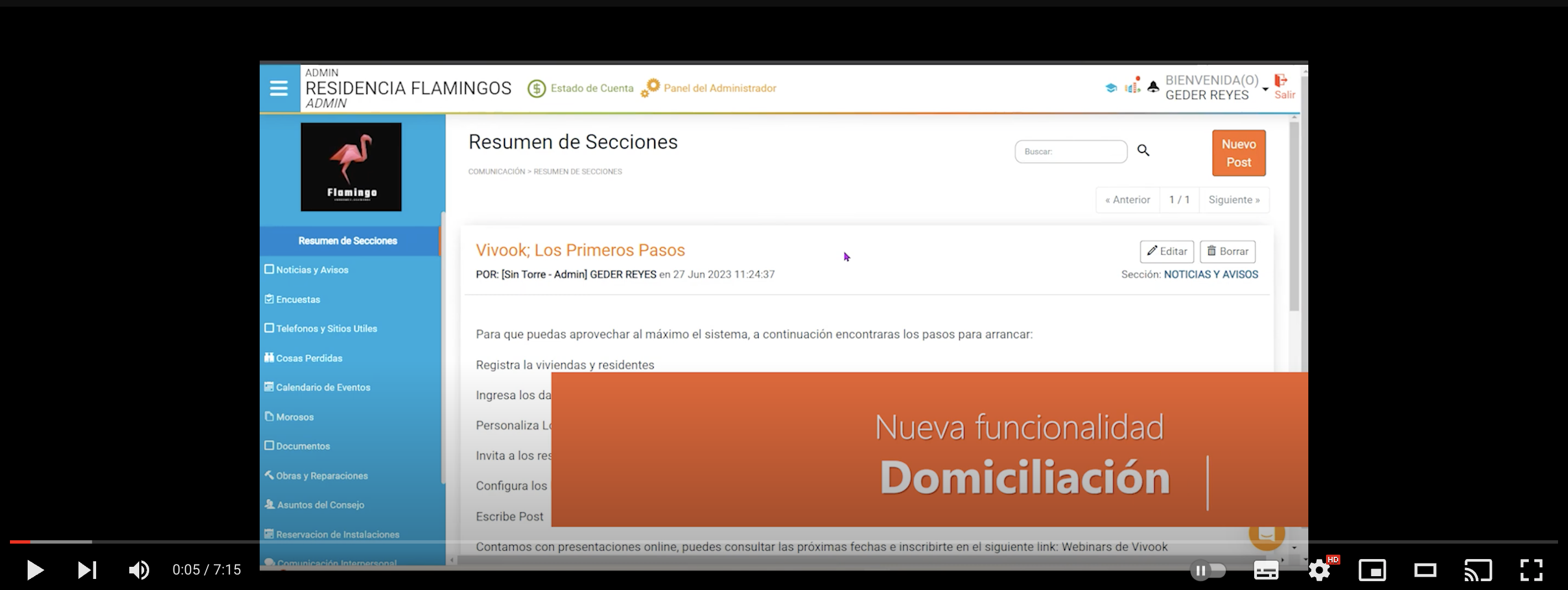The width and height of the screenshot is (1568, 590).
Task: Click the Encuestas clipboard icon
Action: (x=269, y=299)
